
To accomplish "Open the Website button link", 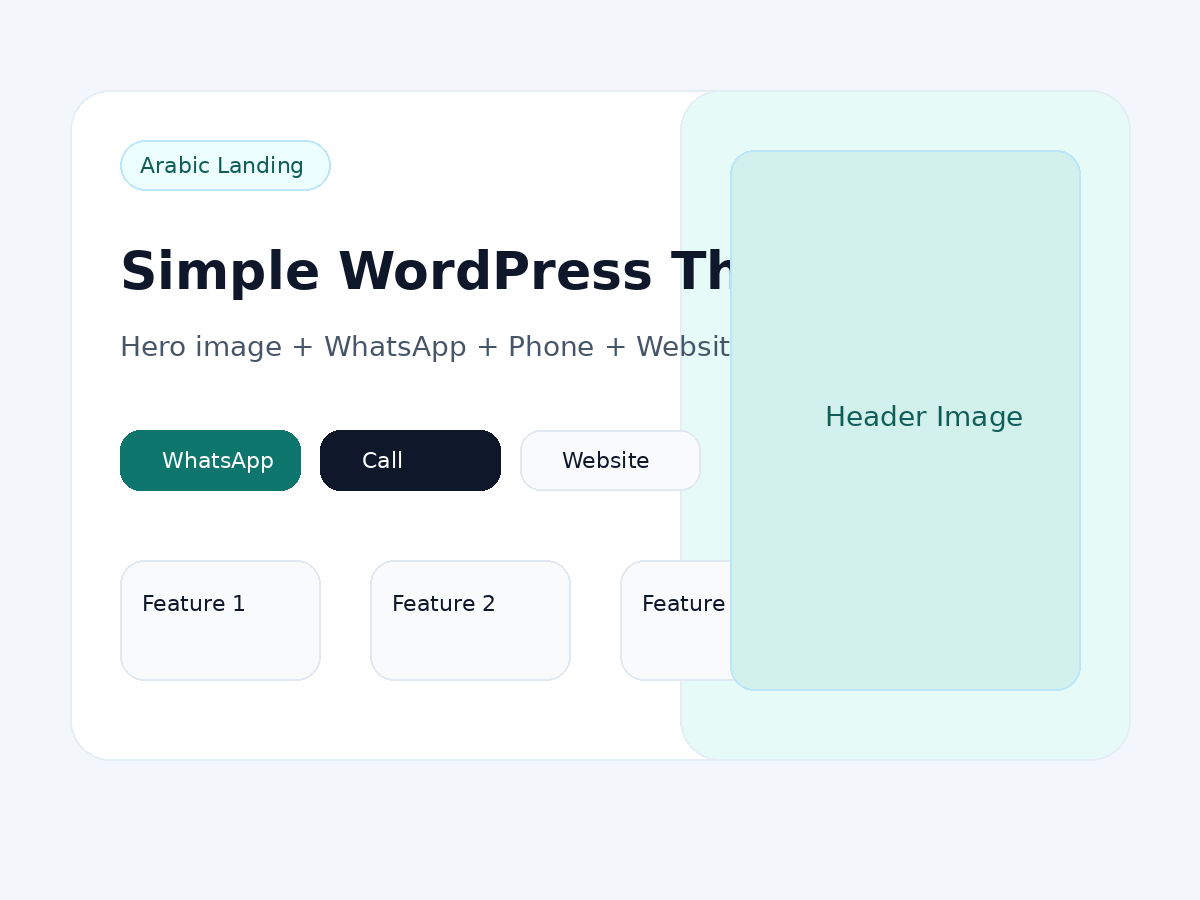I will tap(610, 461).
